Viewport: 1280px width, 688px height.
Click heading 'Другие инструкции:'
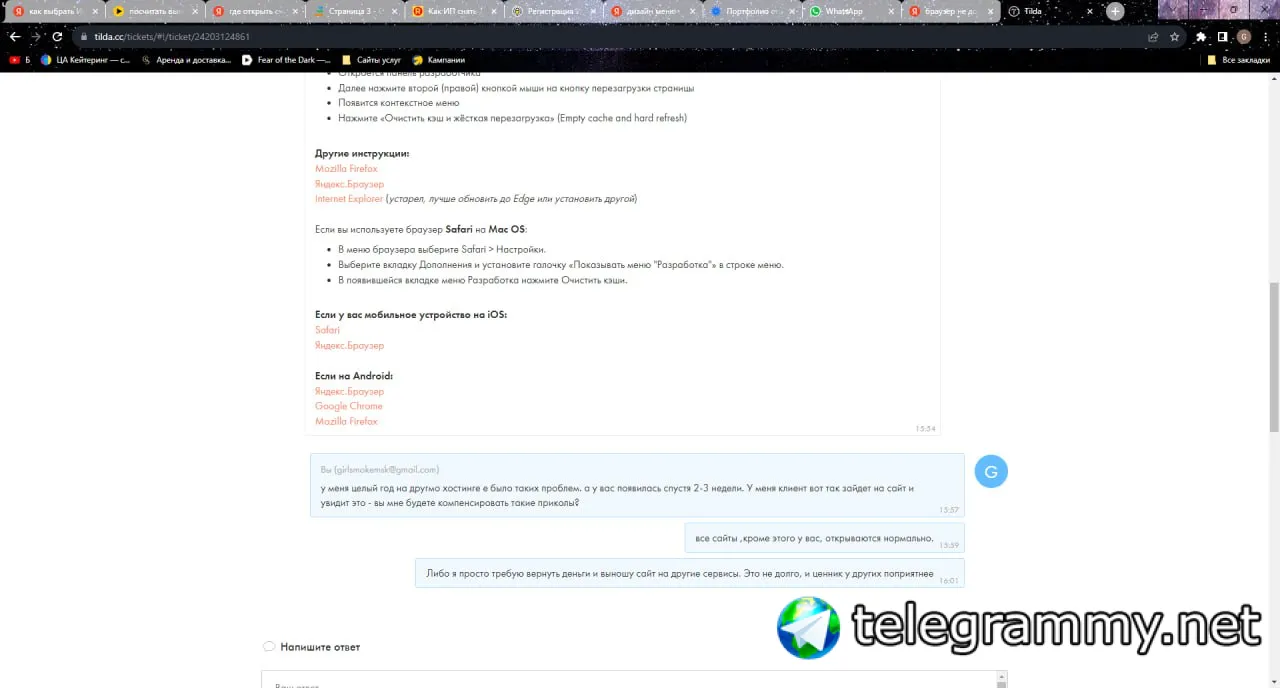(x=362, y=153)
